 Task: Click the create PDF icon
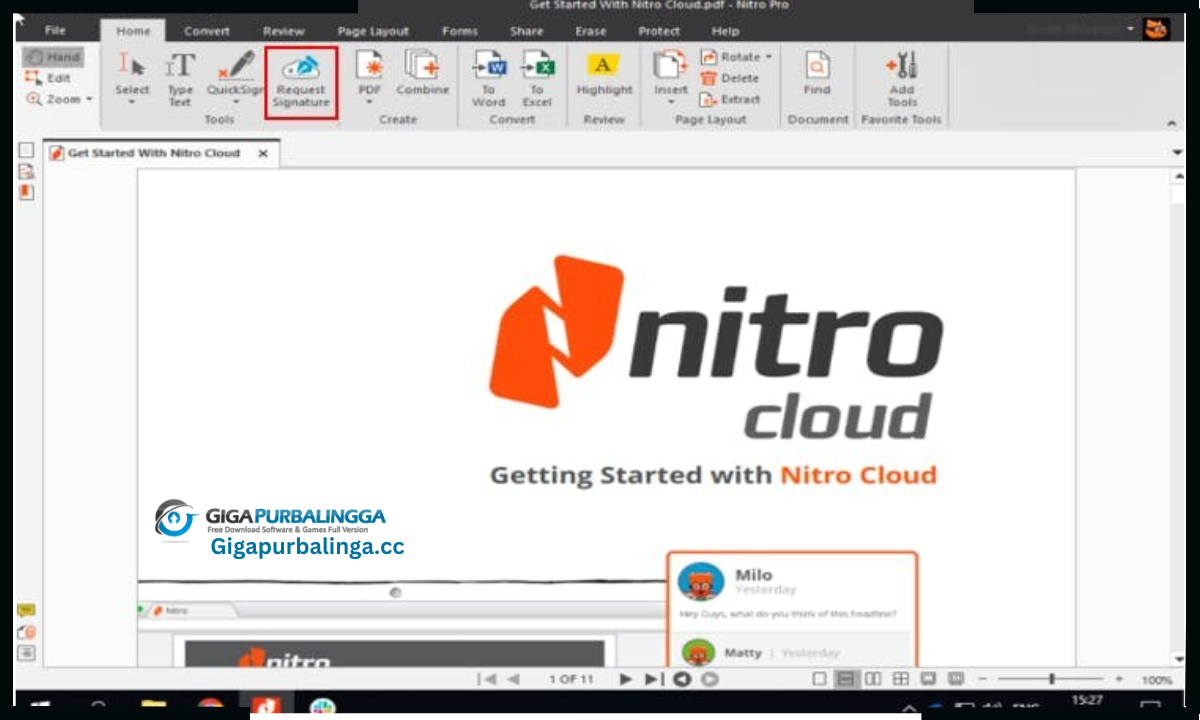[370, 66]
